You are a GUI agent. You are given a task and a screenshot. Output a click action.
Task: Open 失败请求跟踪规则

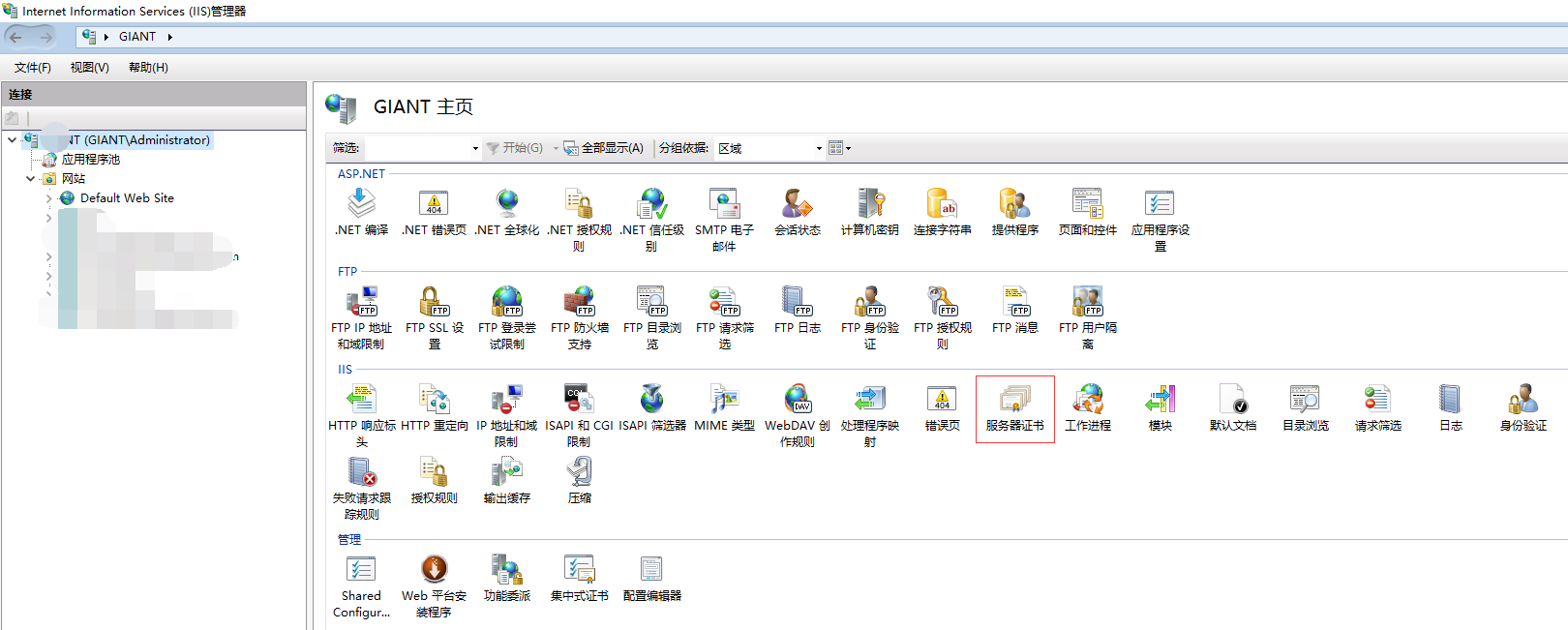pyautogui.click(x=361, y=488)
